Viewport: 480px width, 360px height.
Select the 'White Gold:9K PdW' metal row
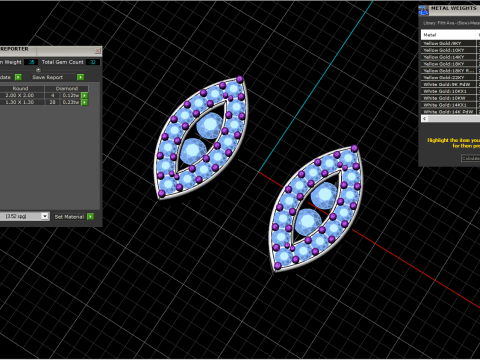[x=449, y=84]
